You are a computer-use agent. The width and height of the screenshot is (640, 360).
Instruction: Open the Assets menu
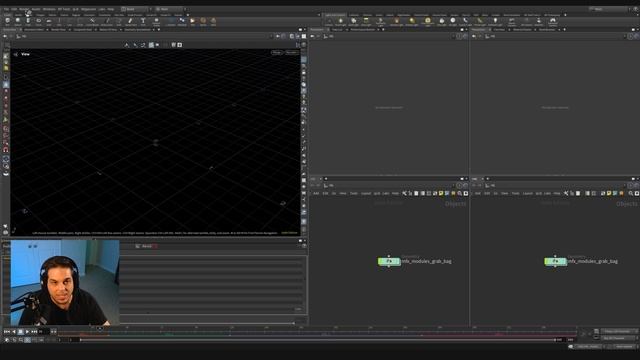(x=36, y=9)
